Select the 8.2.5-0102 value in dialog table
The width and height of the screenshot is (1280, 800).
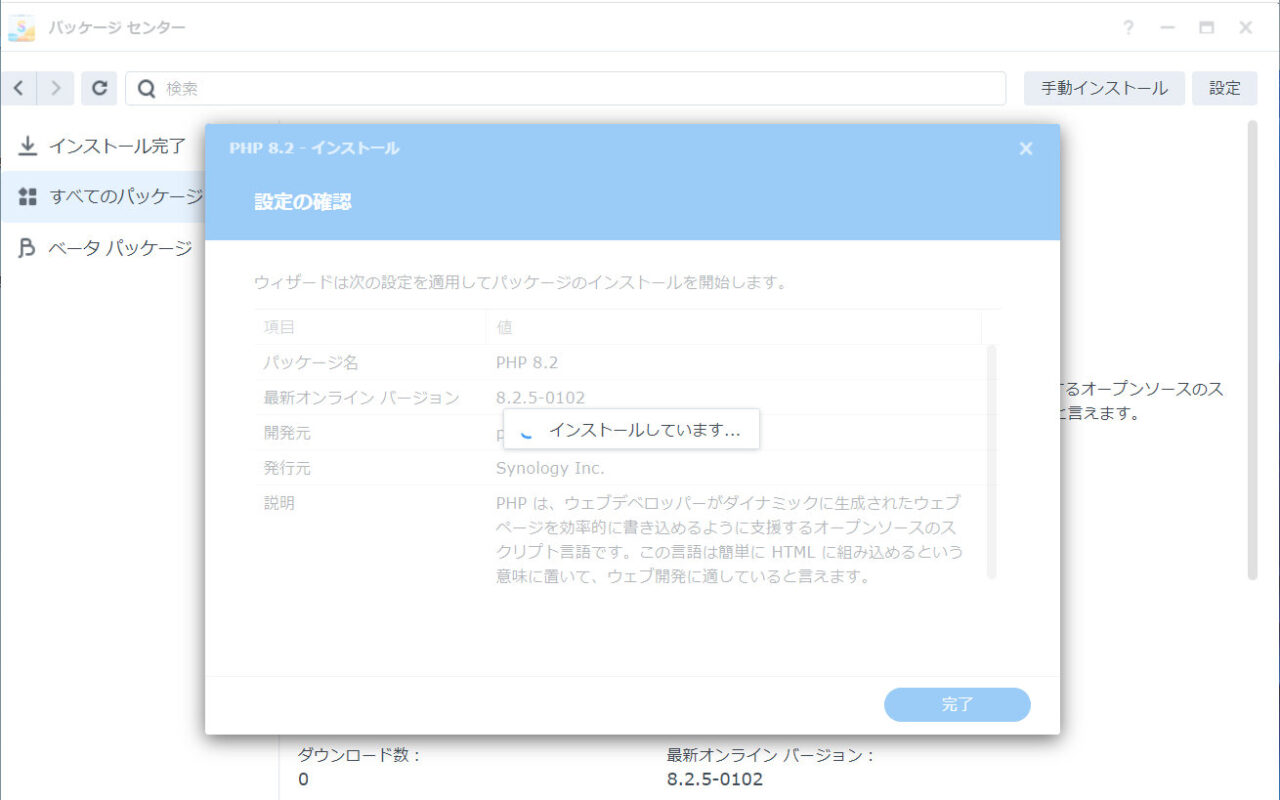(x=541, y=397)
